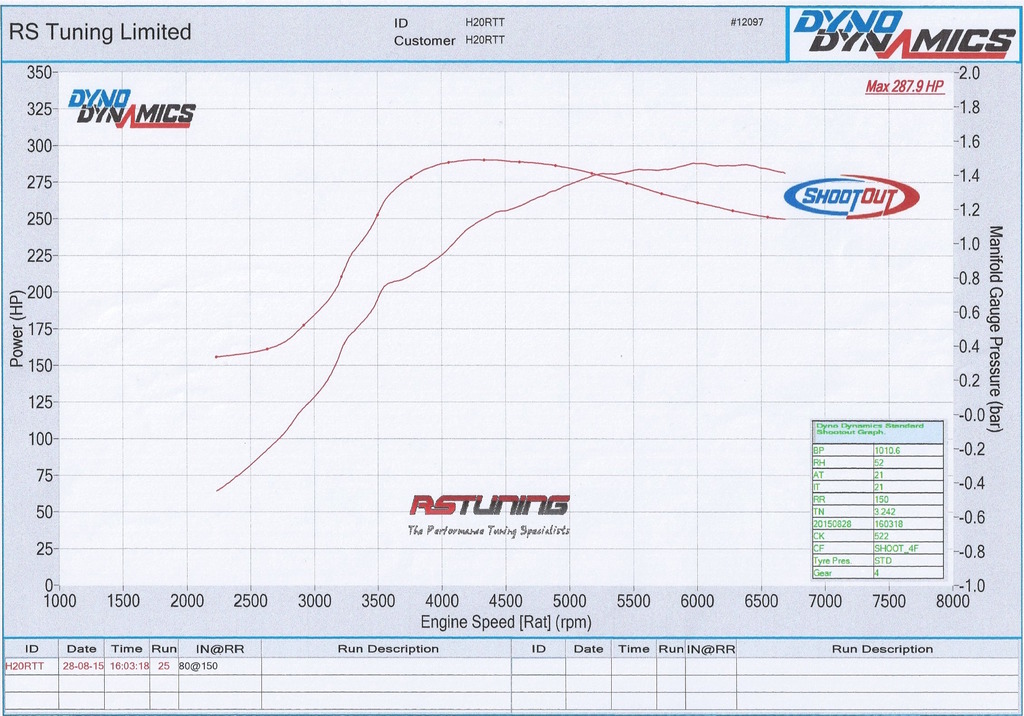Click the run date 28-08-15
Viewport: 1024px width, 716px height.
pos(82,666)
